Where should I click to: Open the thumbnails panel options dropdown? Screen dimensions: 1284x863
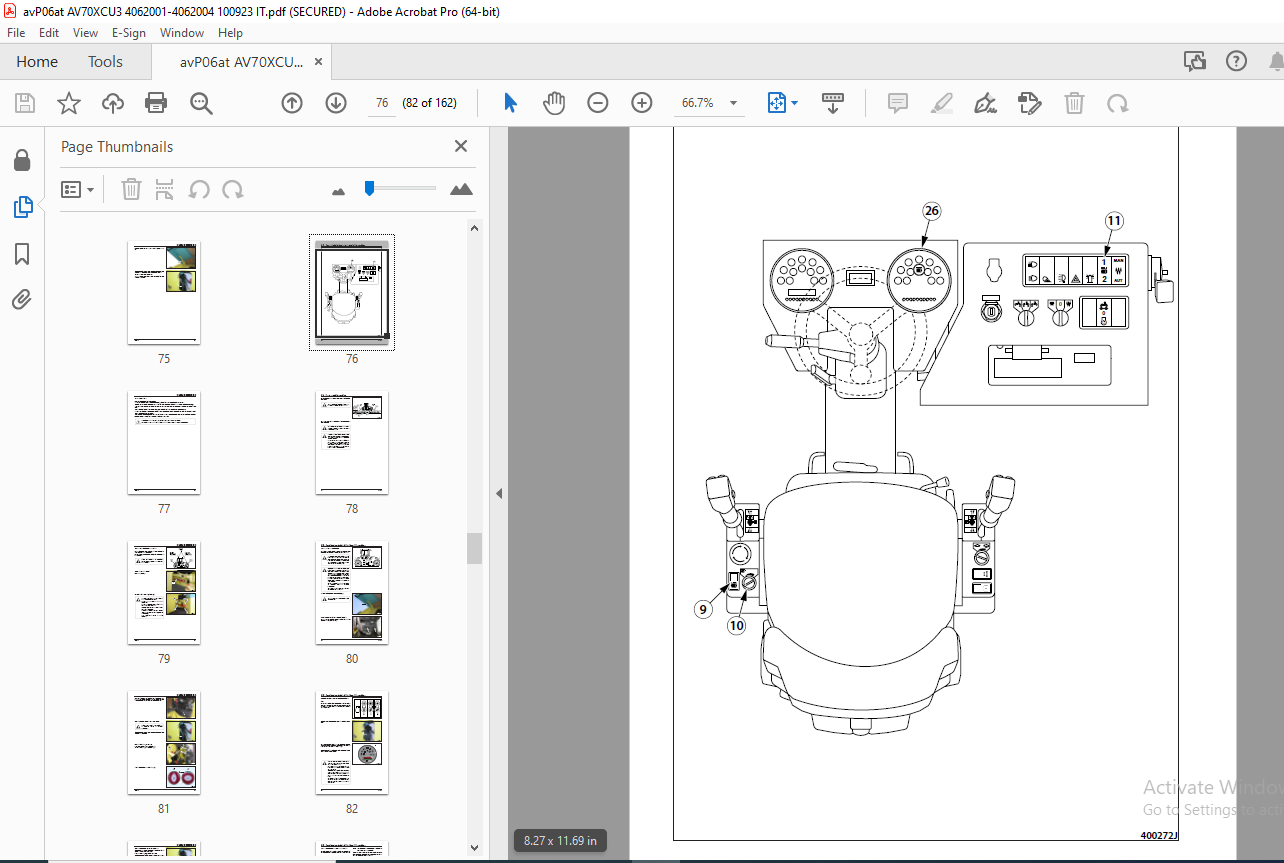point(78,189)
